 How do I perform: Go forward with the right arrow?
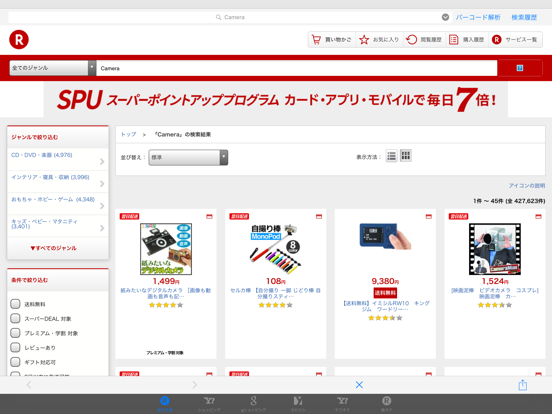pos(194,385)
